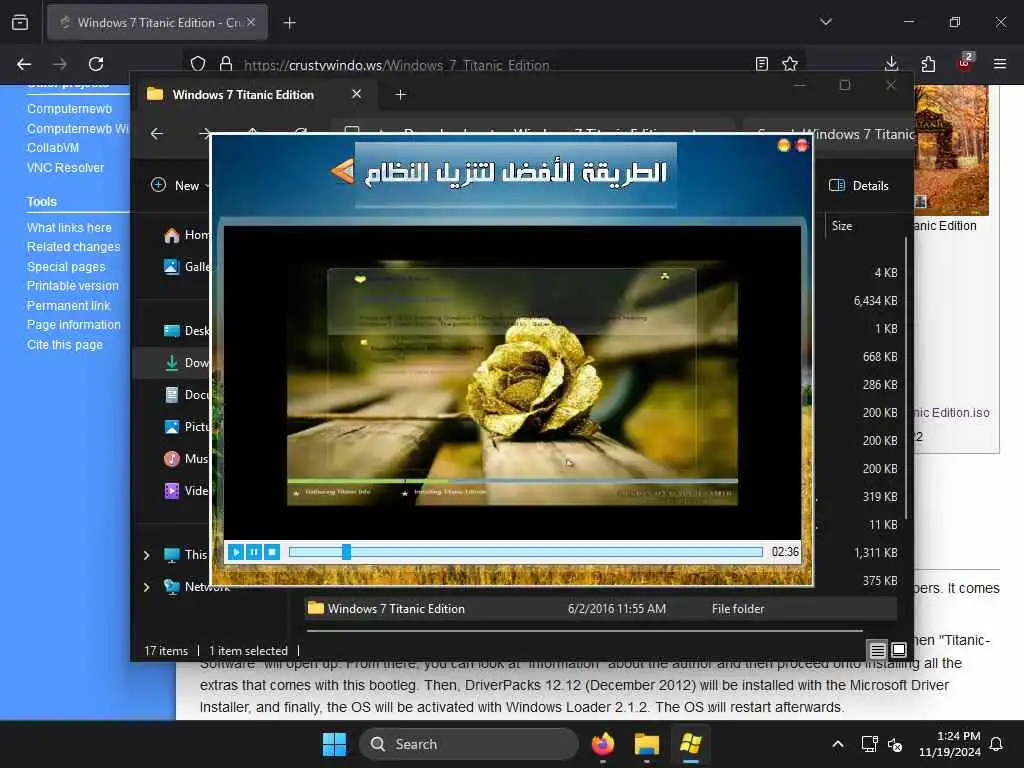
Task: Open Firefox from the taskbar
Action: pos(603,744)
